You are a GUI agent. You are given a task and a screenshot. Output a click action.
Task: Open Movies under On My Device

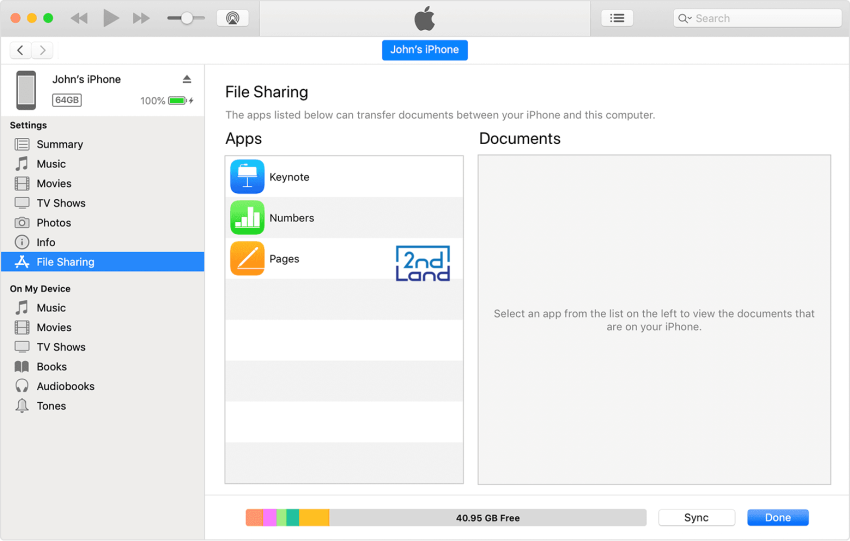tap(102, 327)
